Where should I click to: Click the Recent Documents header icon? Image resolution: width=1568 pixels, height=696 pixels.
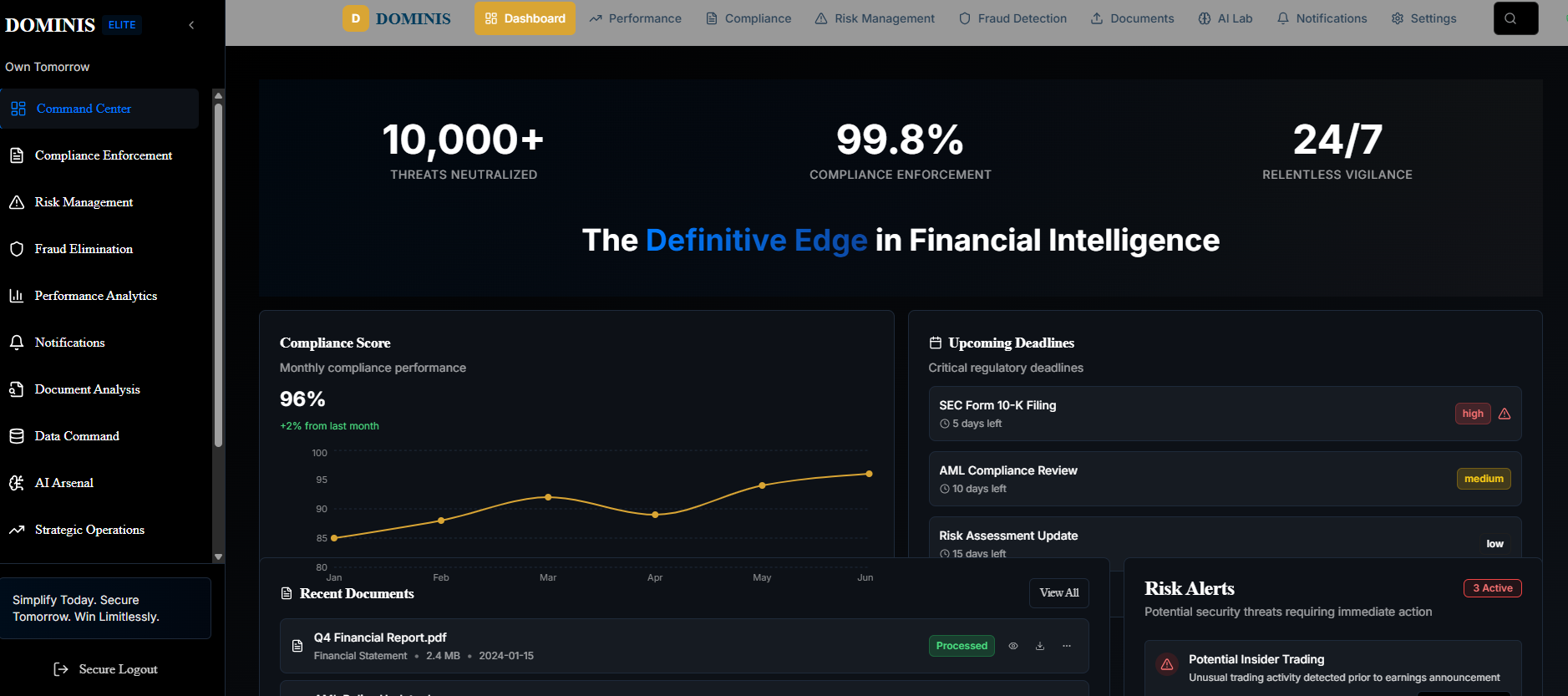click(287, 593)
